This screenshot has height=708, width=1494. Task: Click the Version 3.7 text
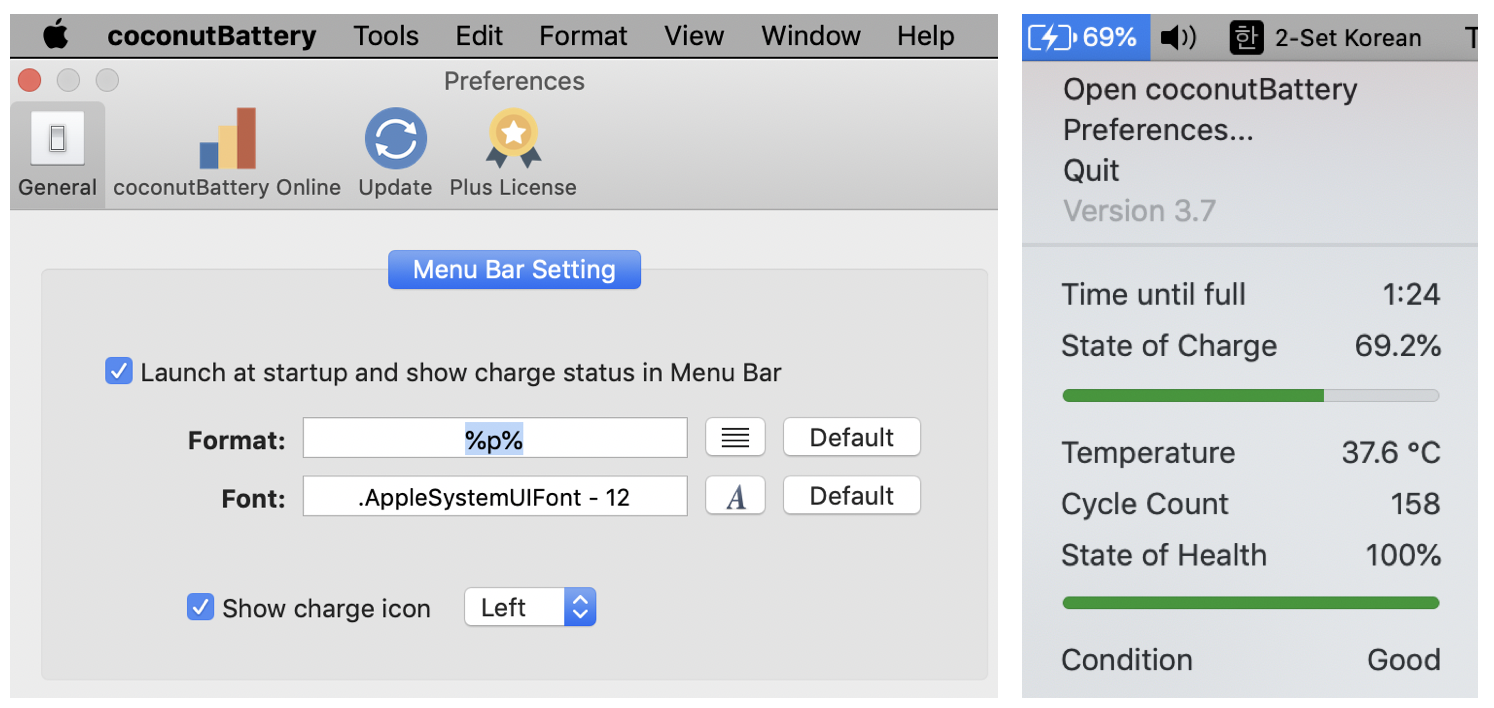click(x=1139, y=211)
